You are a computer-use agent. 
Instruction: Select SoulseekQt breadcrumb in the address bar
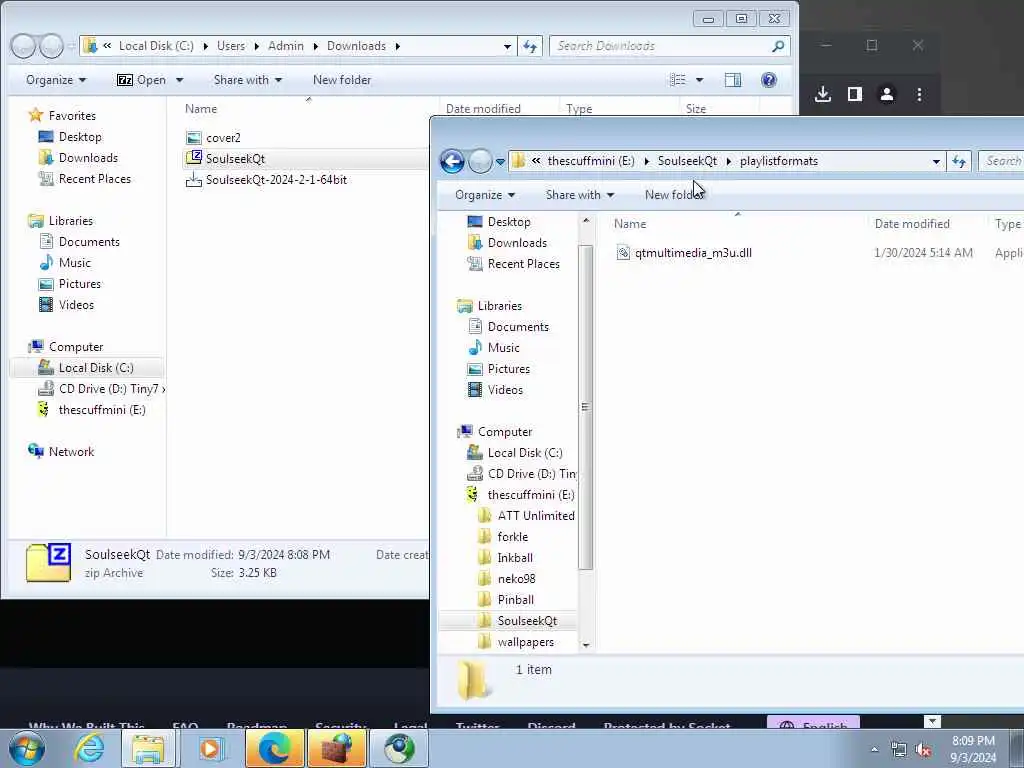click(687, 161)
